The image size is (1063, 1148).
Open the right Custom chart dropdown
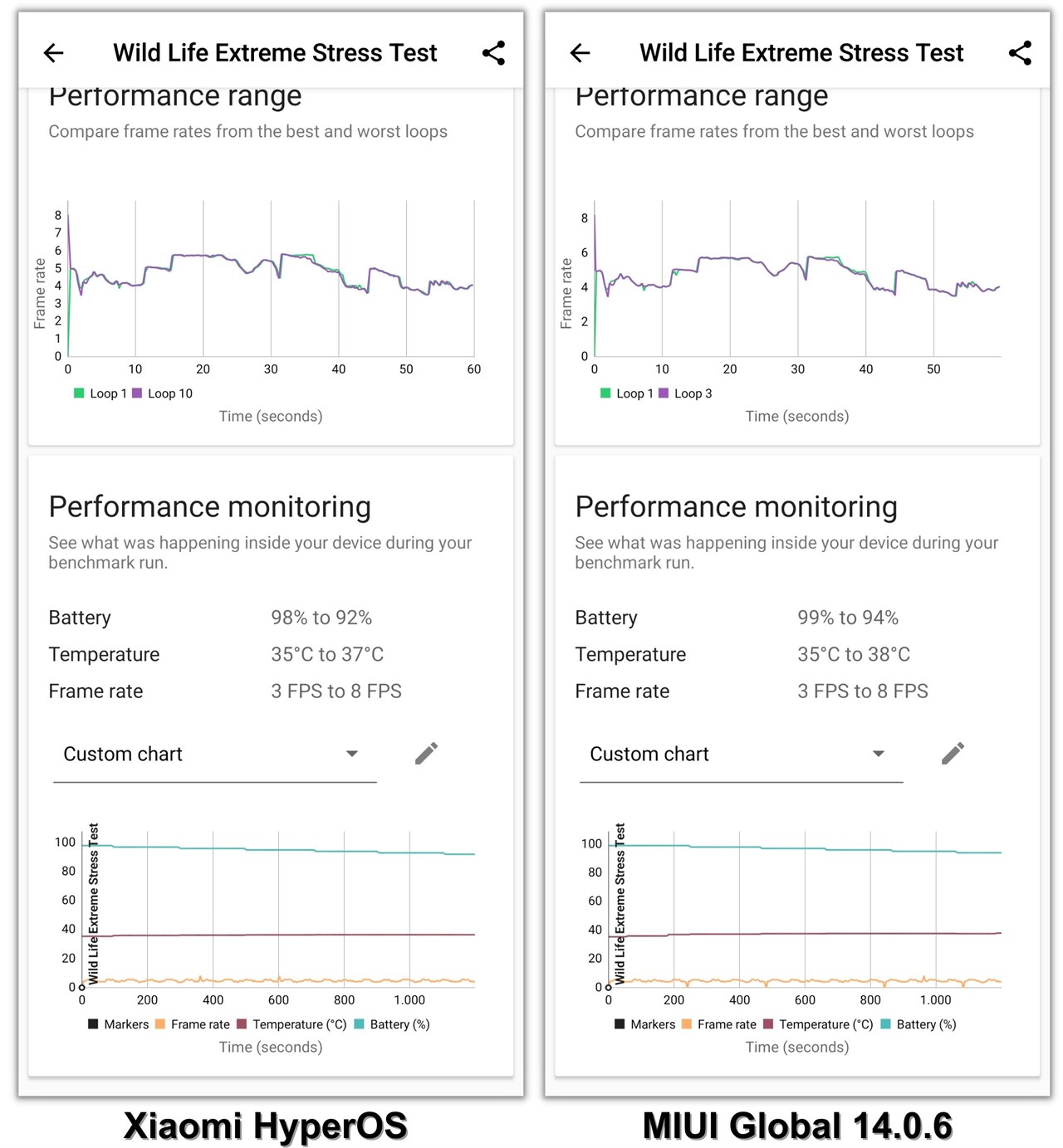click(x=741, y=755)
